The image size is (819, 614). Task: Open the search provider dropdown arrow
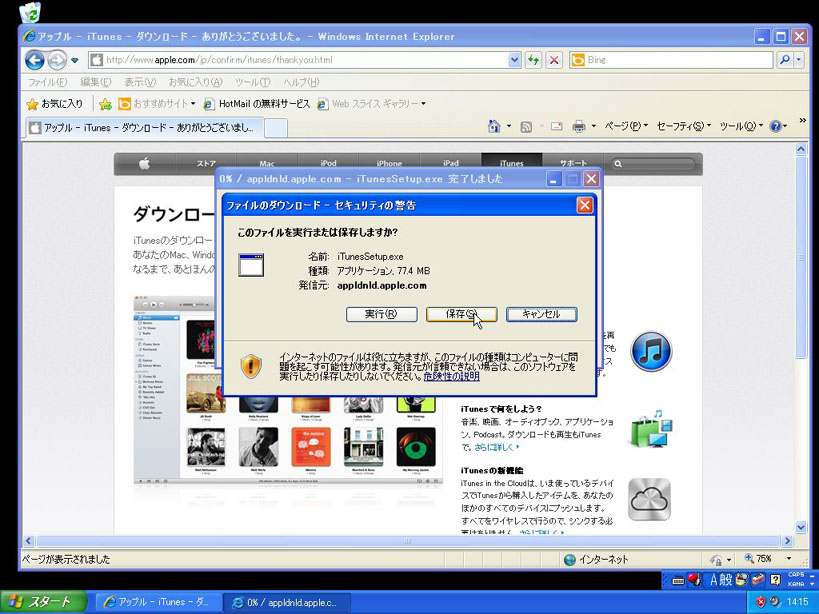point(799,60)
